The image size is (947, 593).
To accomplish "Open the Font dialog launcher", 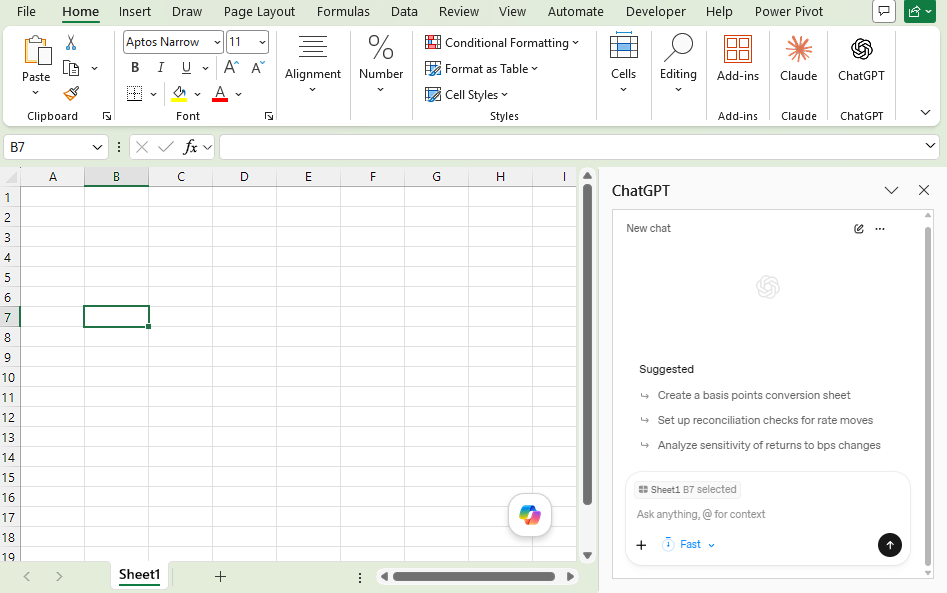I will (269, 116).
